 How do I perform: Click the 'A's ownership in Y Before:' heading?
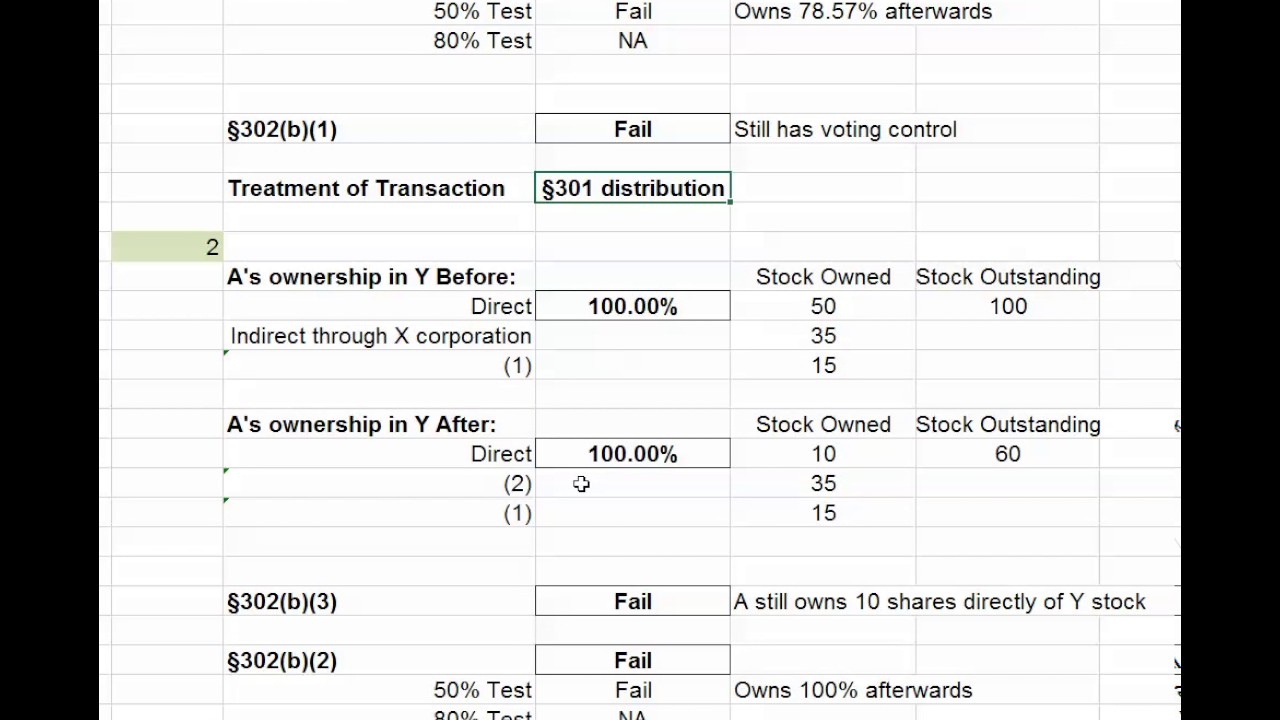pos(371,277)
